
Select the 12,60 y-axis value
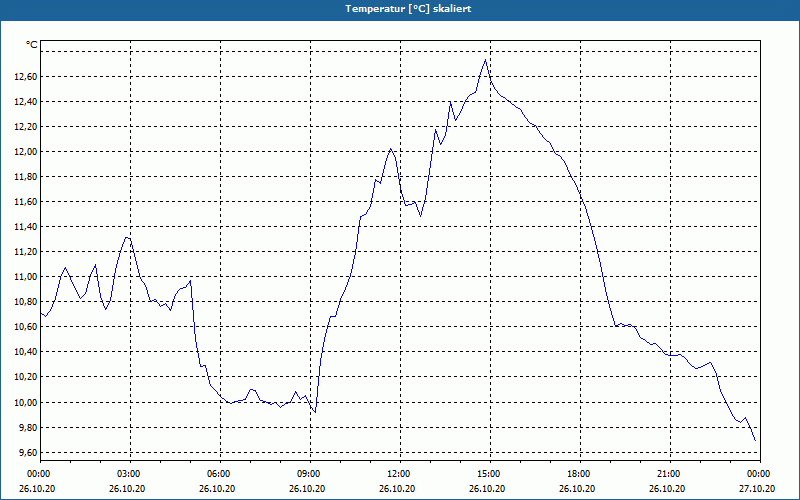tap(26, 77)
